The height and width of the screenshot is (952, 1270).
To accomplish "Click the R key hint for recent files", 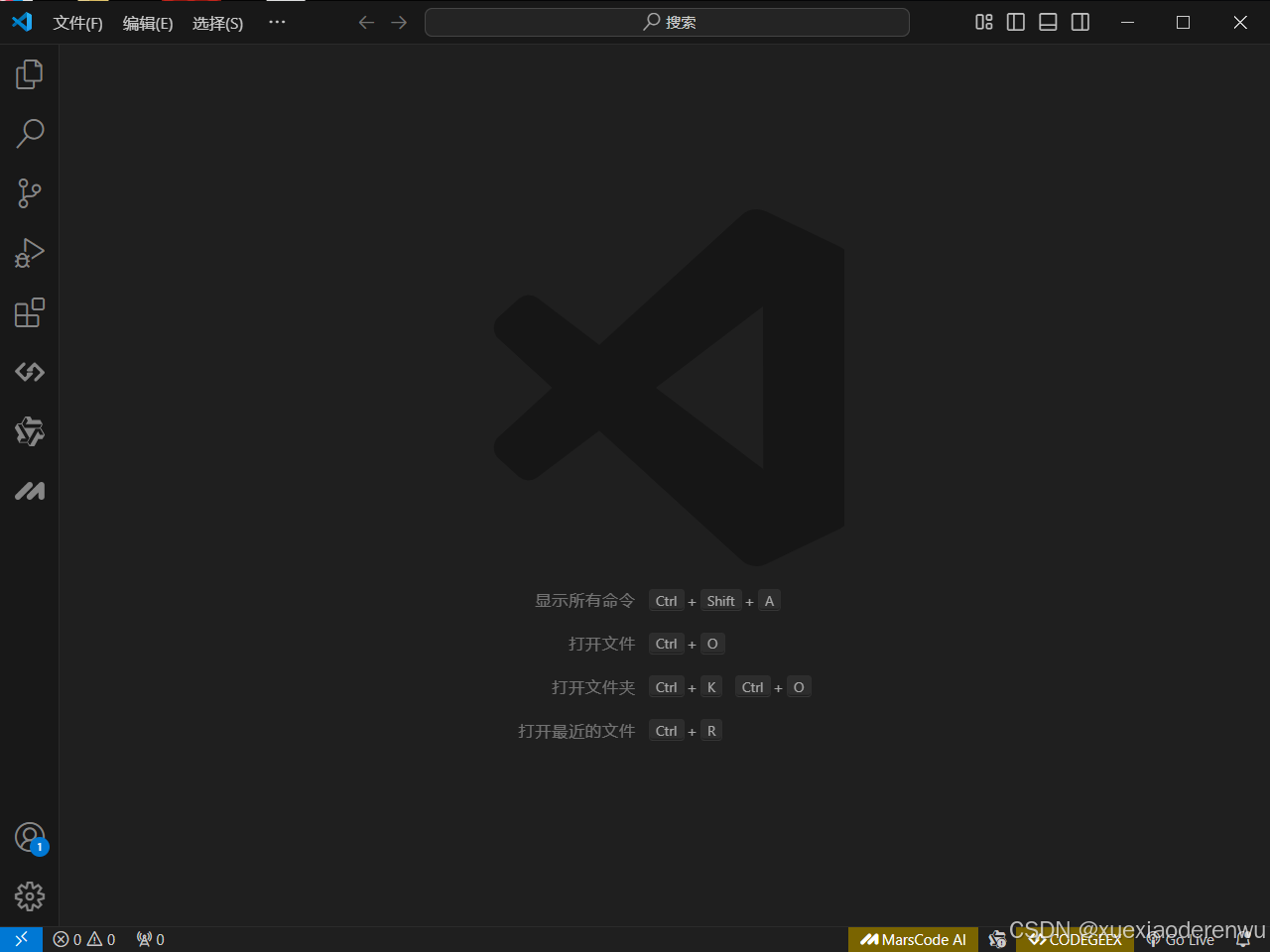I will [711, 731].
